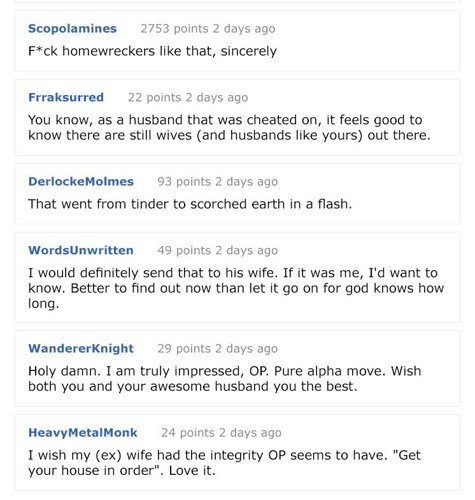Screen dimensions: 475x500
Task: Click the tinder to scorched earth comment
Action: click(x=190, y=204)
